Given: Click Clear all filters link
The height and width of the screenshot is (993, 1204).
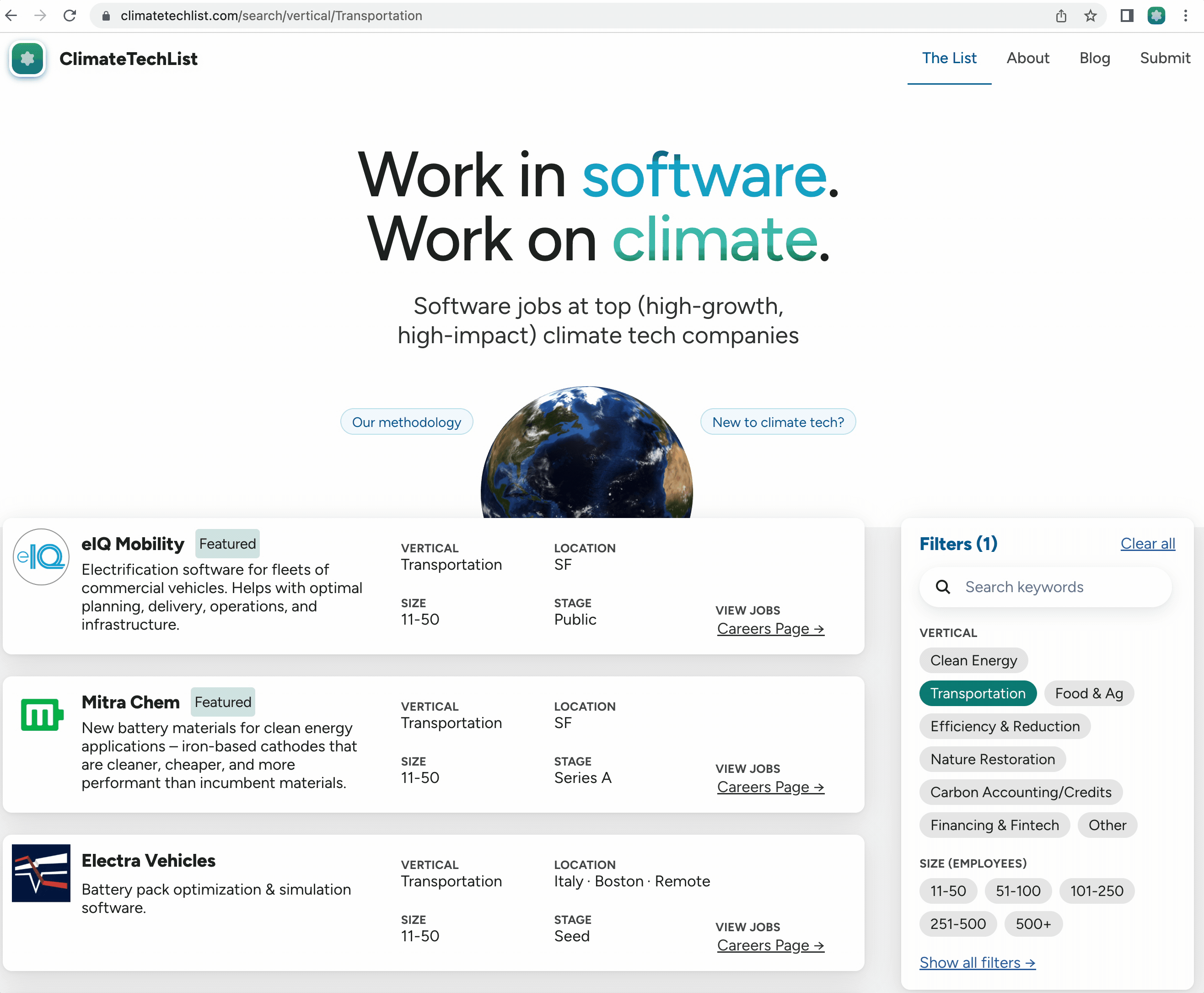Looking at the screenshot, I should [x=1147, y=544].
